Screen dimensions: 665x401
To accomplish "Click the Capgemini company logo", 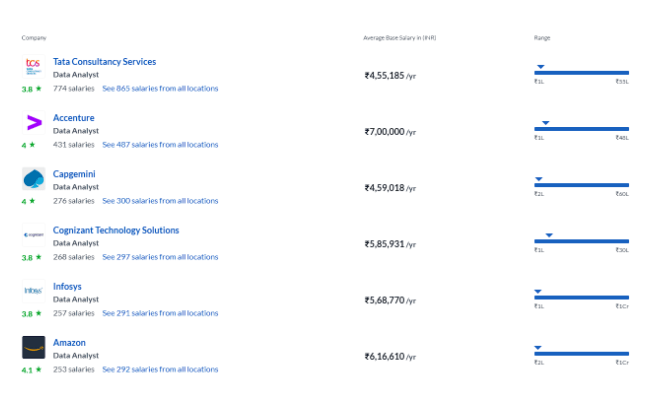I will pos(33,179).
